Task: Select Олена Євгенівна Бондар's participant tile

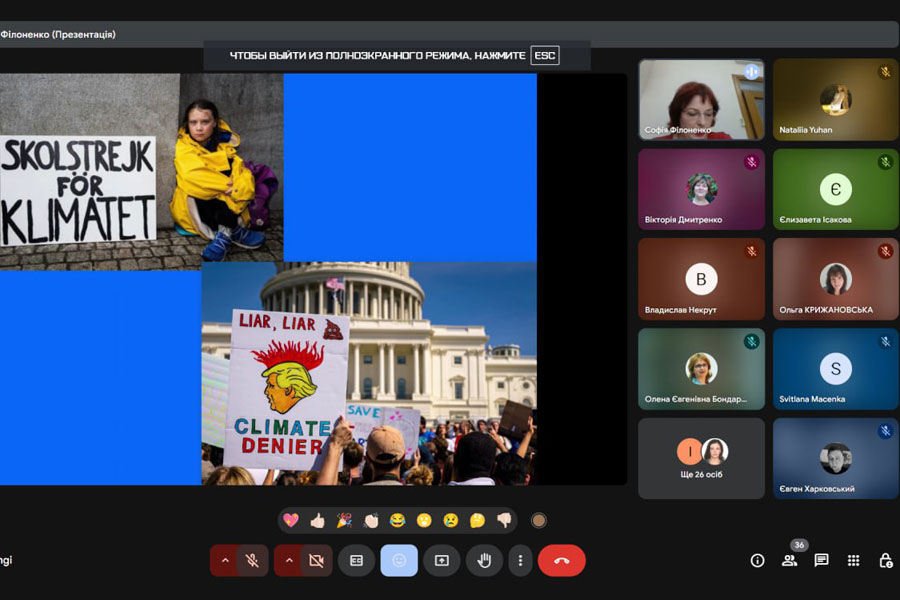Action: (701, 369)
